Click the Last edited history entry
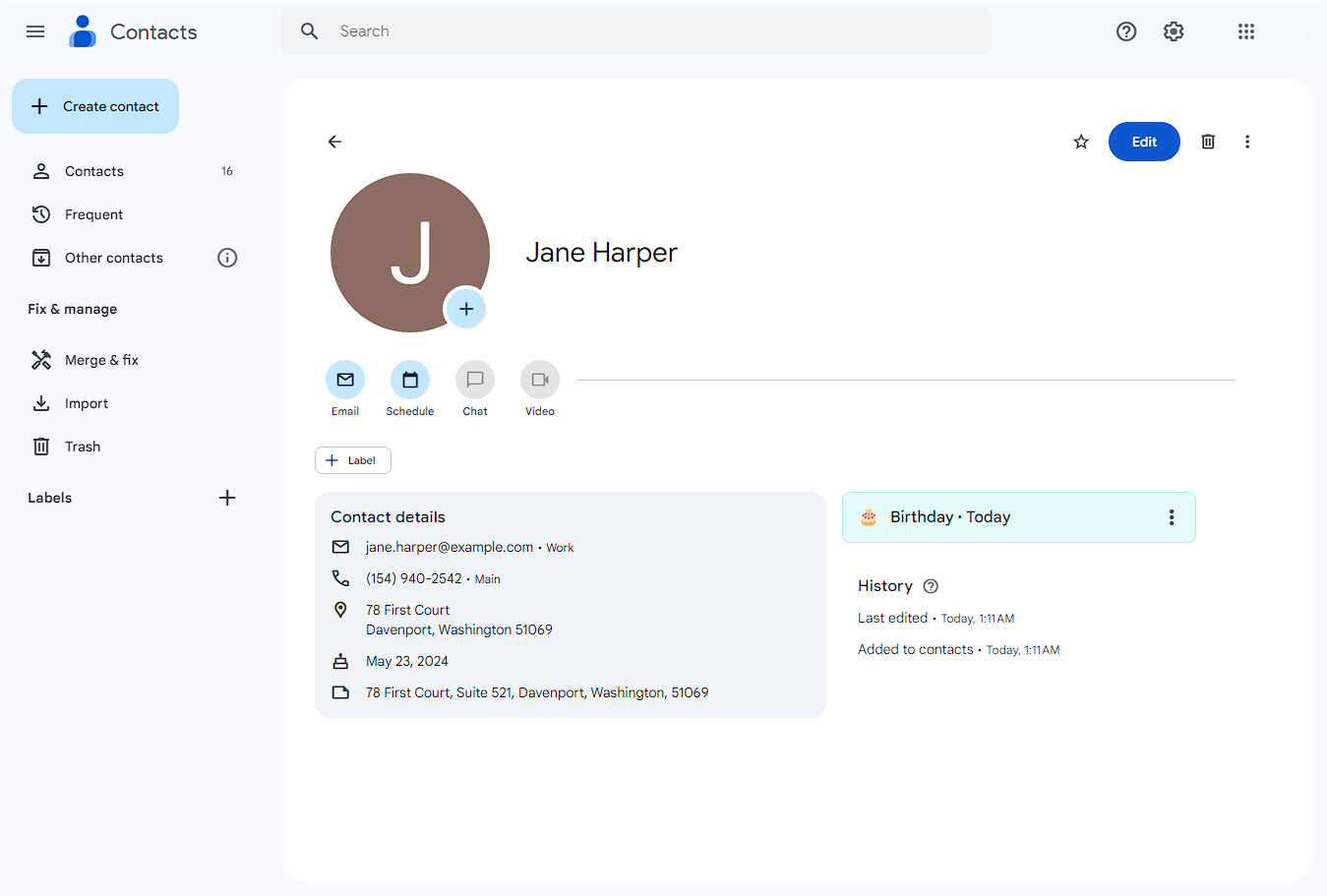 pos(936,618)
